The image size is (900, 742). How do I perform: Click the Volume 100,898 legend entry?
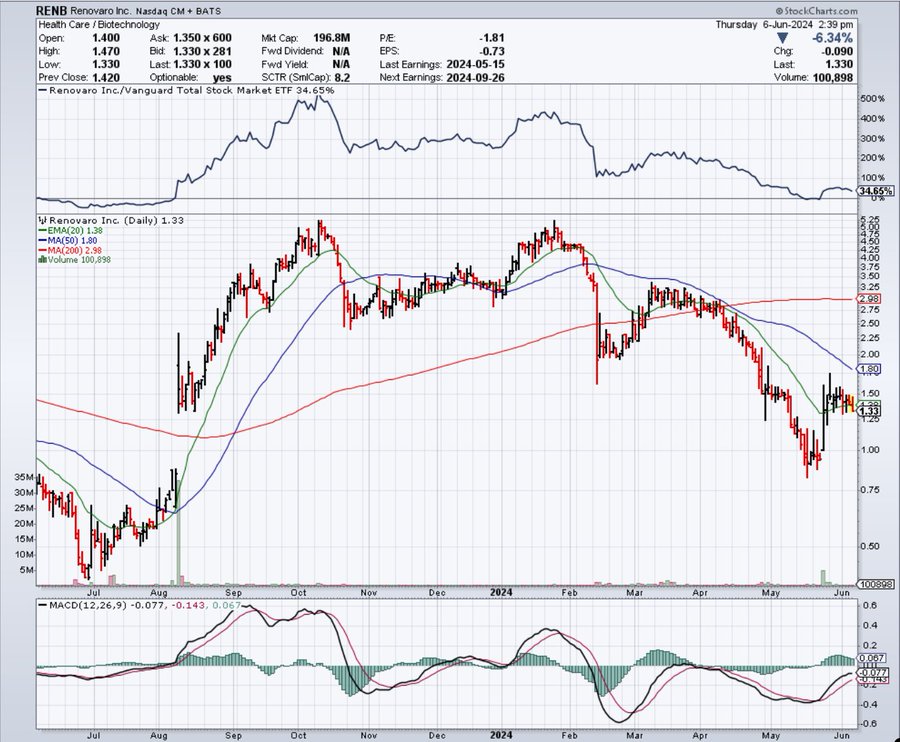pyautogui.click(x=74, y=259)
